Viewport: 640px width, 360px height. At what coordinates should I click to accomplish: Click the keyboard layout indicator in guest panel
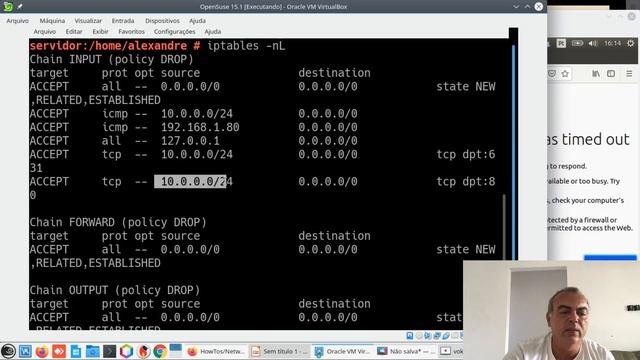pyautogui.click(x=562, y=43)
